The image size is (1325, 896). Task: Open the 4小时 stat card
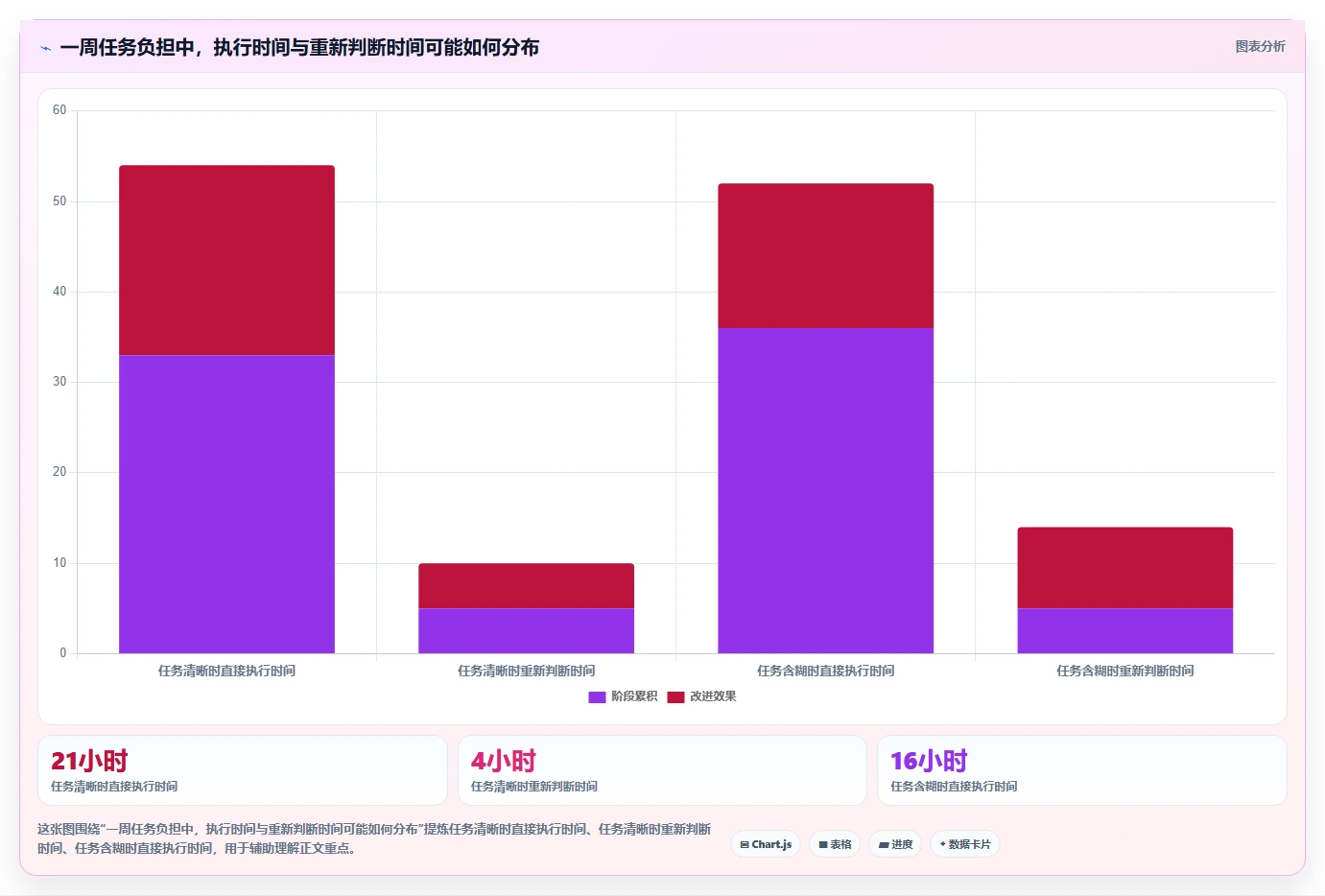point(662,770)
